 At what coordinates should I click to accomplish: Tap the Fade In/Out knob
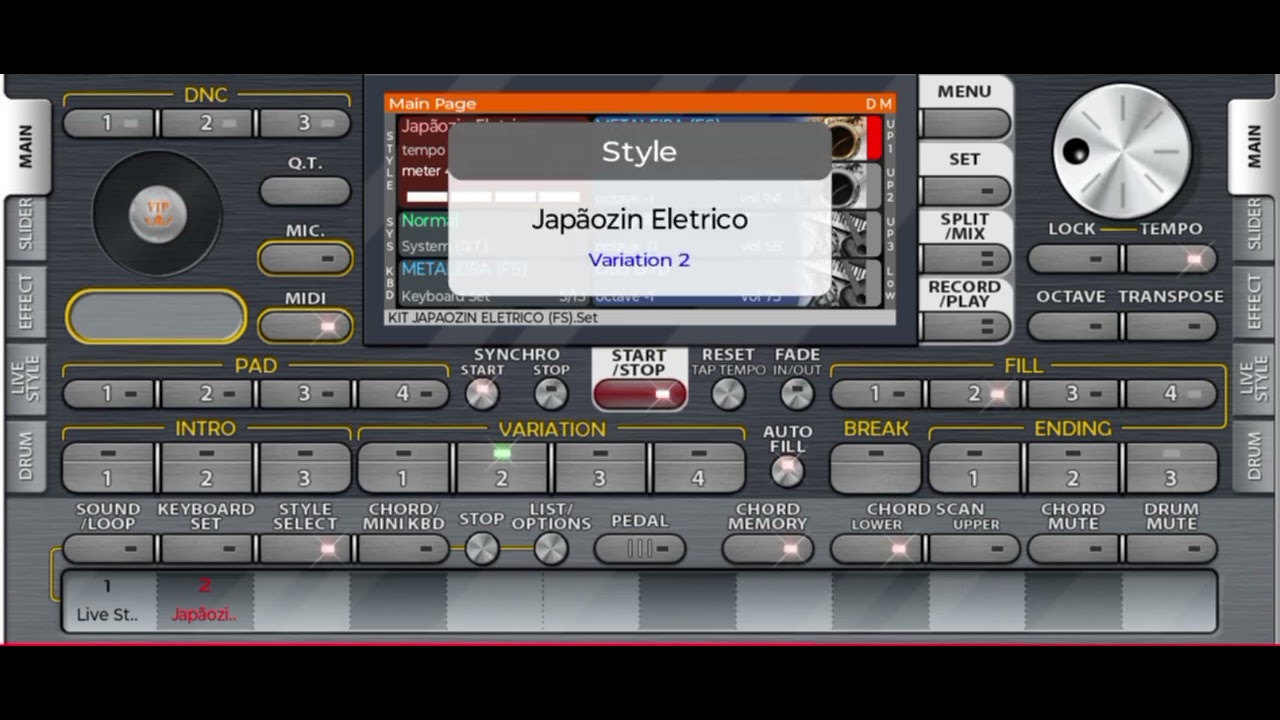pos(797,394)
